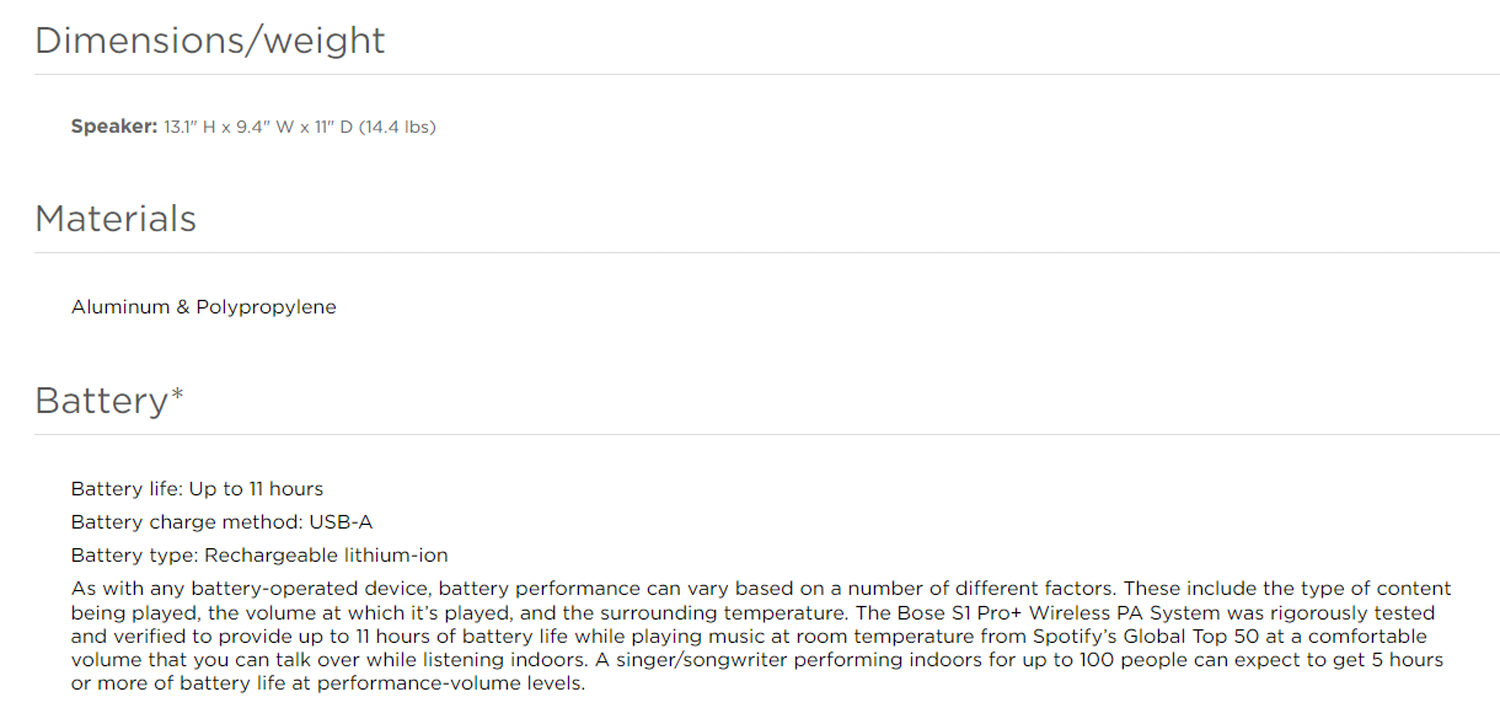Click the Battery life: Up to 11 hours line
Screen dimensions: 1500x724
197,489
